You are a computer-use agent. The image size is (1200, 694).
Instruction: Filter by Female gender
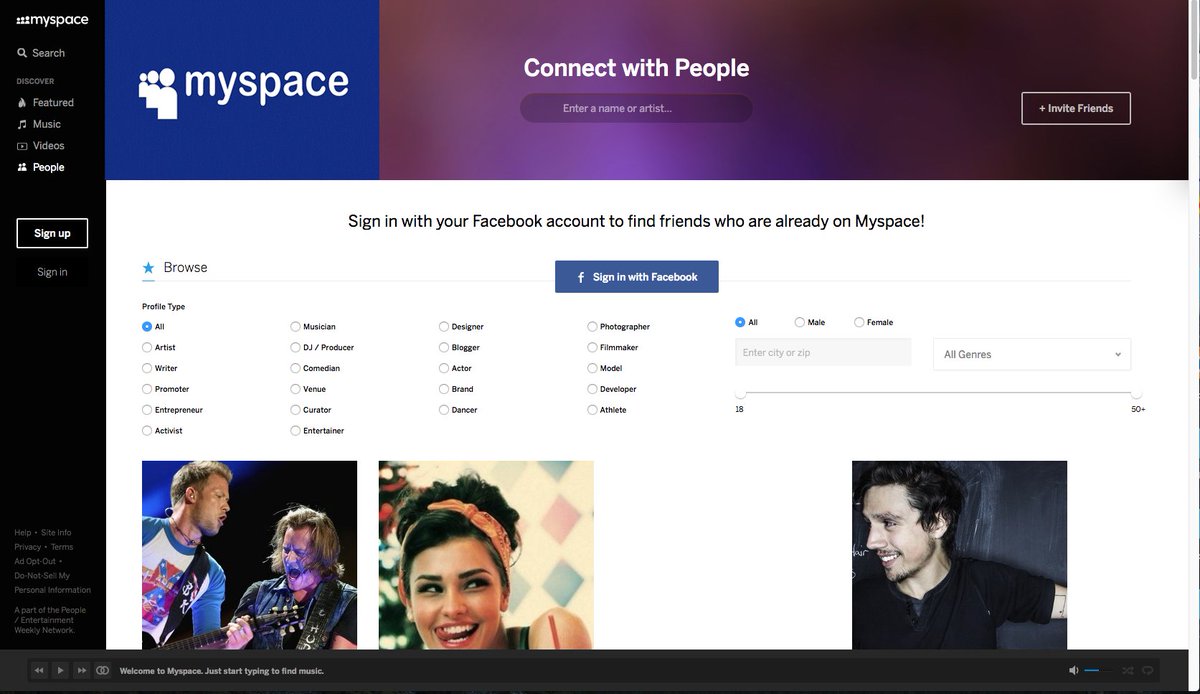(x=859, y=322)
